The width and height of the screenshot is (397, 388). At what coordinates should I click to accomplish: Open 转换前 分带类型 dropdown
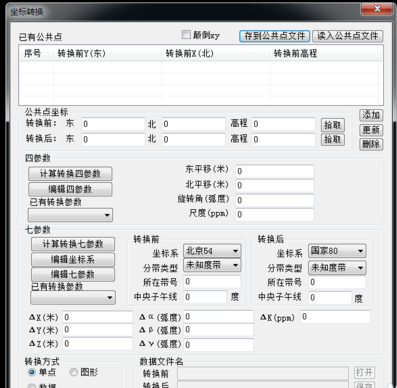(x=212, y=265)
